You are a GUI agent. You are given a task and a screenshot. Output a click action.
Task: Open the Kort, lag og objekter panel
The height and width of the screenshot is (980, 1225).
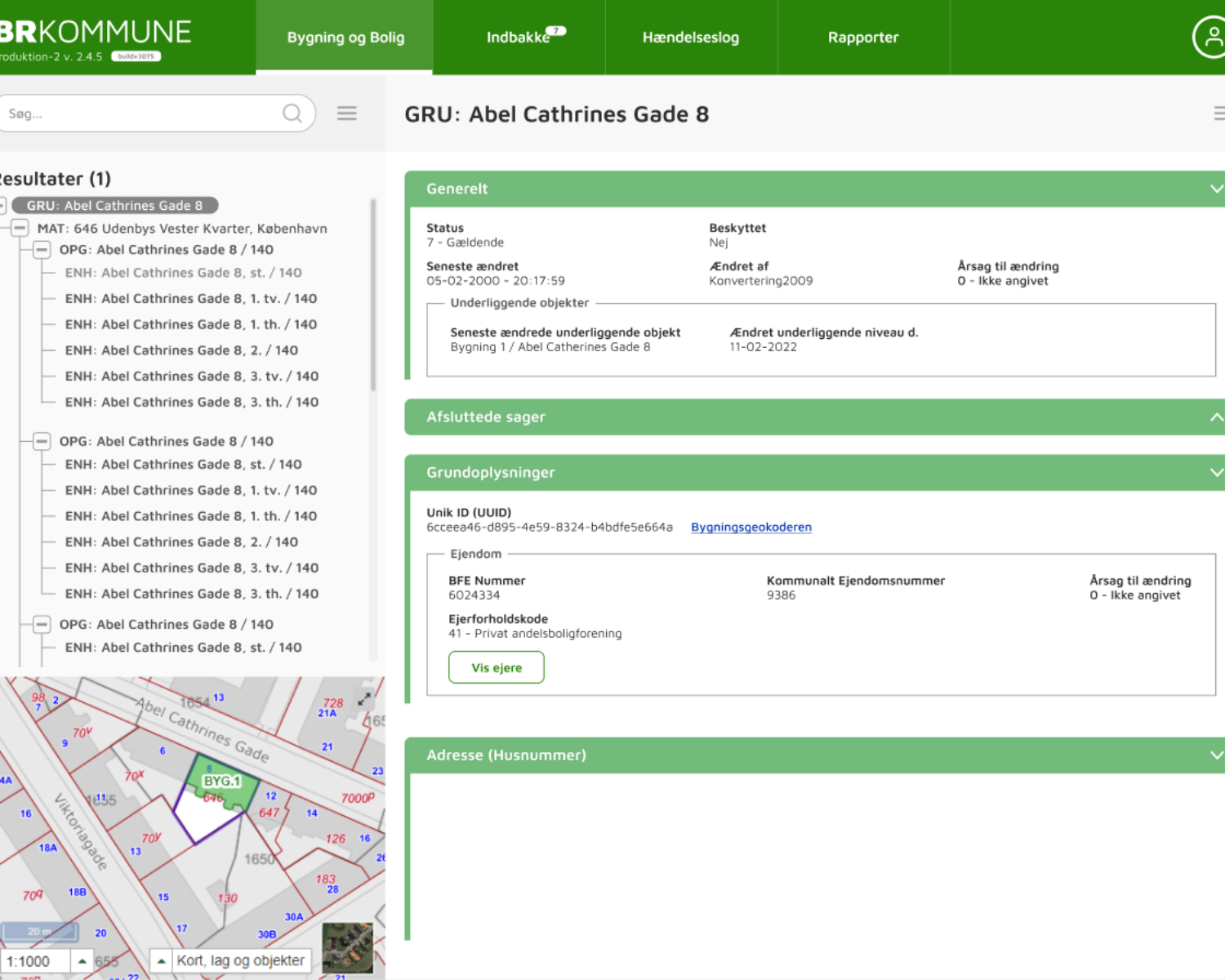(231, 961)
